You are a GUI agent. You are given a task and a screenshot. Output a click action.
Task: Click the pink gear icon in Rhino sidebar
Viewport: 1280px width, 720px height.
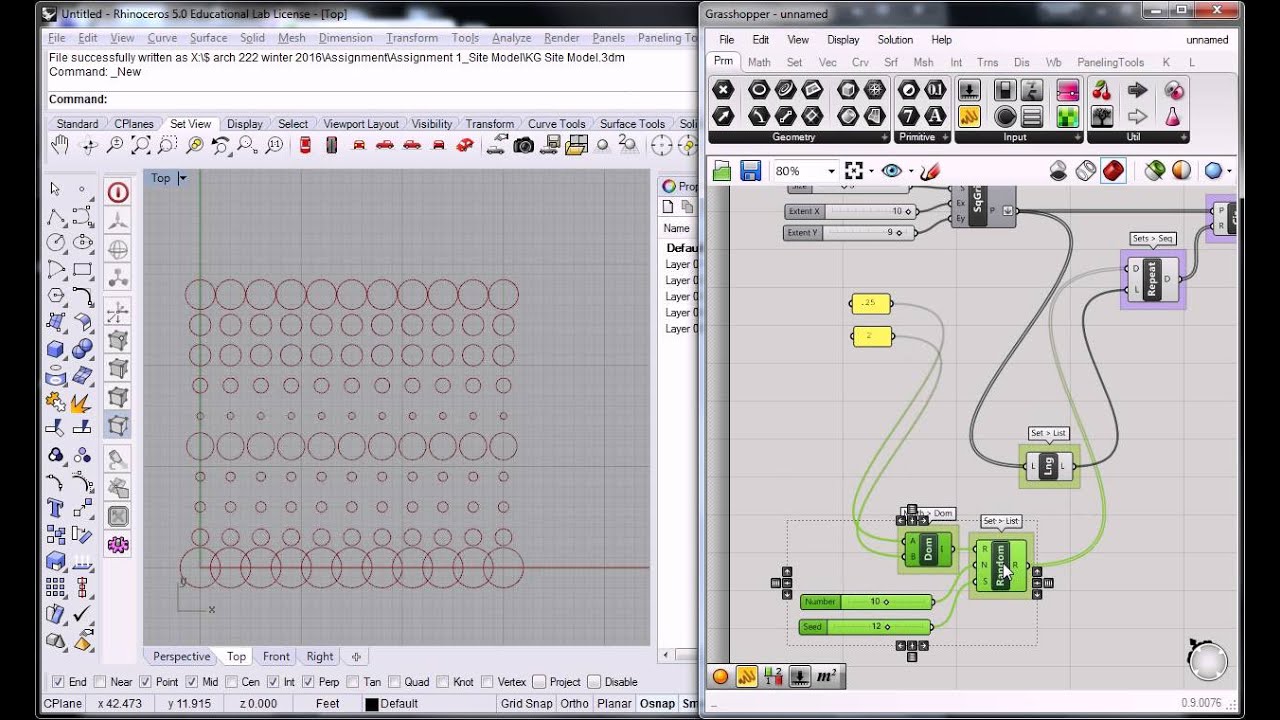pos(118,545)
